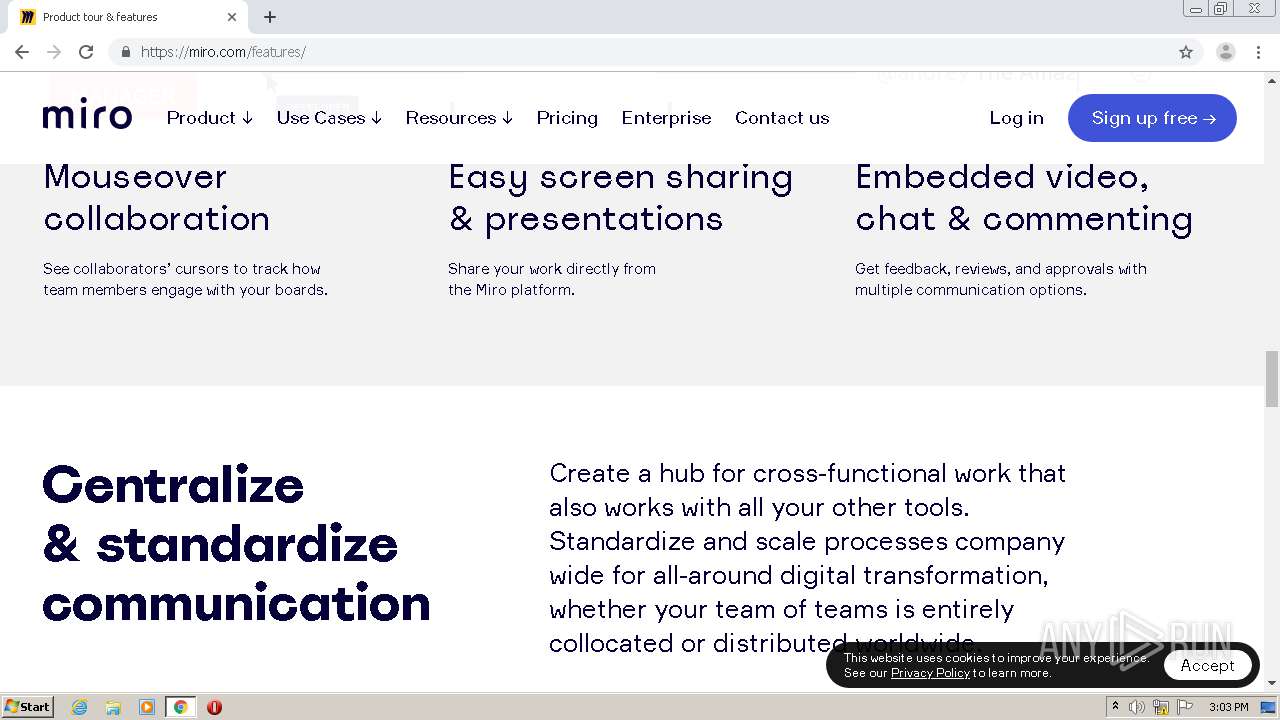Launch Internet Explorer from taskbar

80,707
